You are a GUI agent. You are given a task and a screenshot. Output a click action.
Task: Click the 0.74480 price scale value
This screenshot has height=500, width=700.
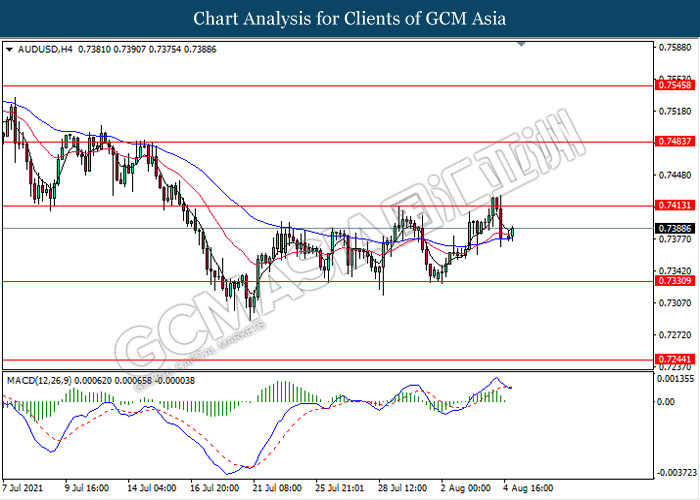675,175
